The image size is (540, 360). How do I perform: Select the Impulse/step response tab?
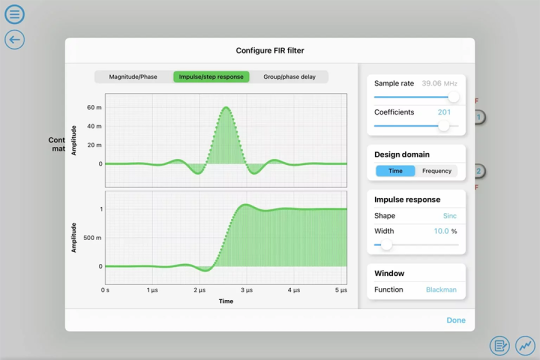click(x=211, y=77)
